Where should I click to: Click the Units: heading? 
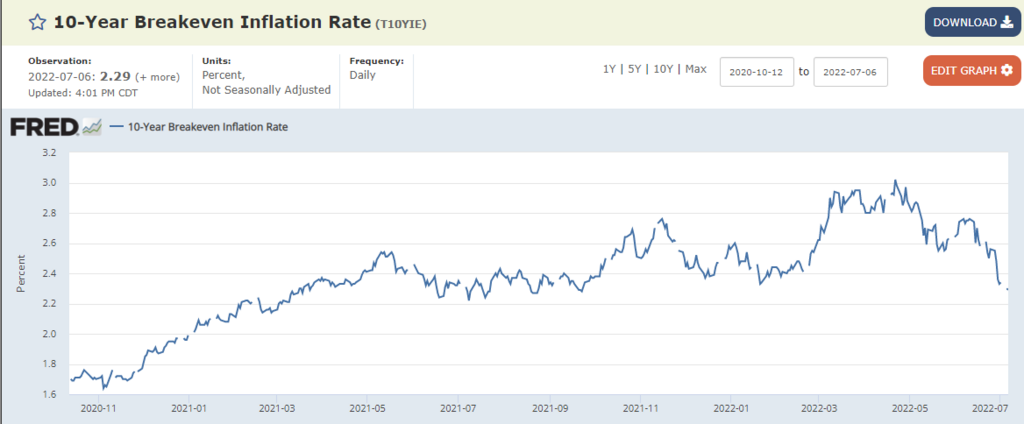[216, 61]
